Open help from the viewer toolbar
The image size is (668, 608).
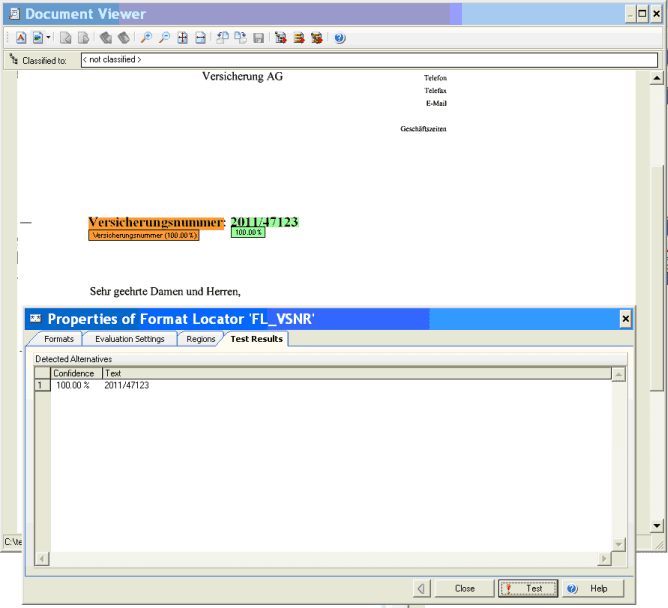339,38
